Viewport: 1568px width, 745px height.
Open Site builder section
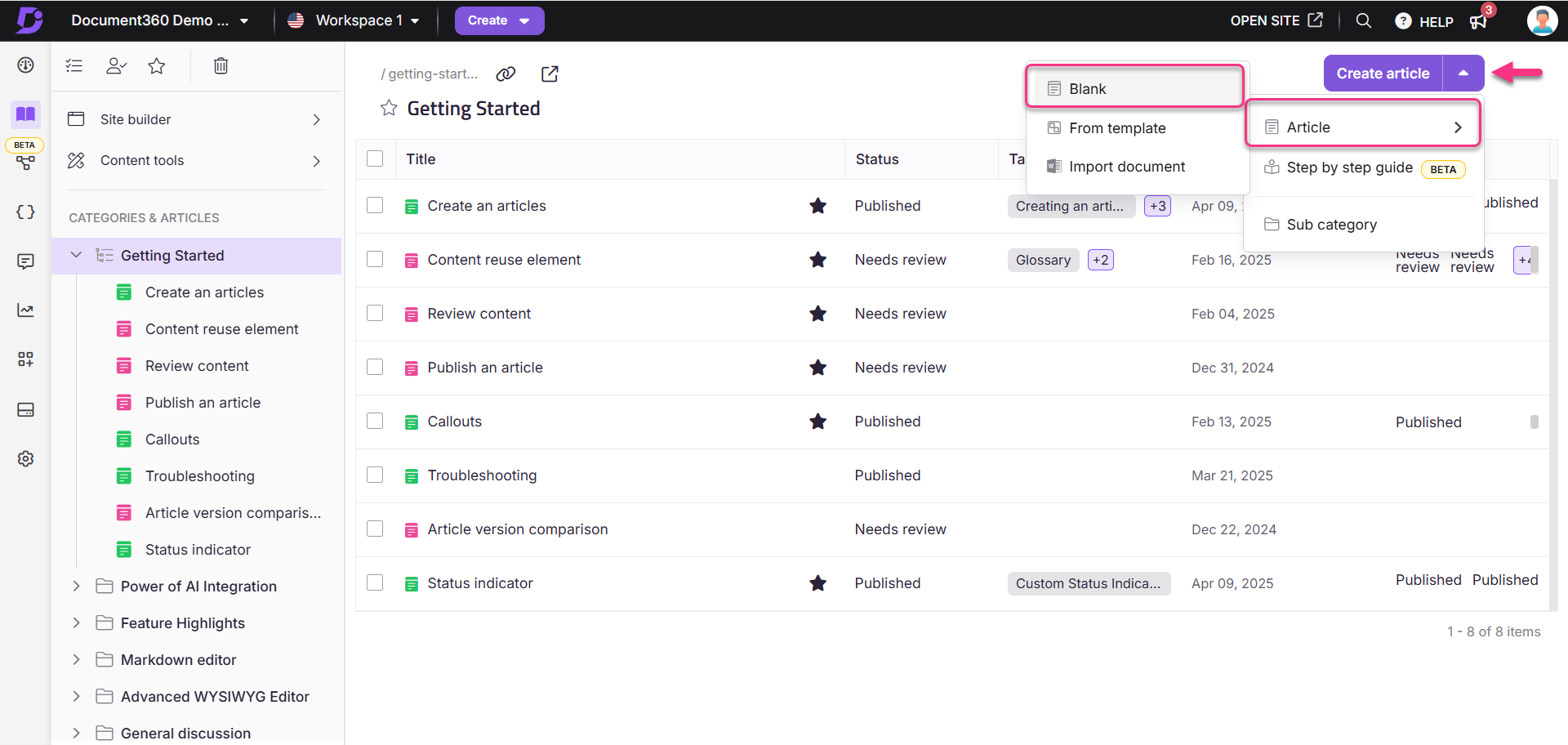click(x=195, y=119)
